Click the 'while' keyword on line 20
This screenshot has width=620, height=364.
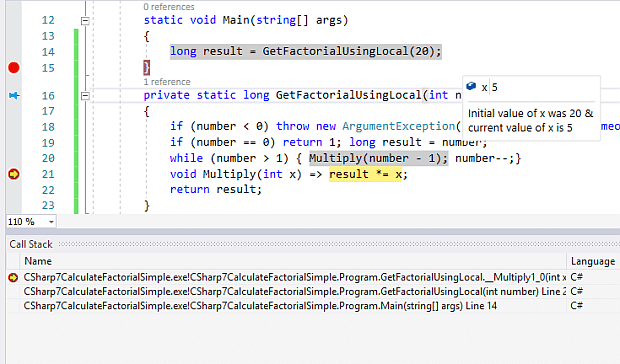pos(186,158)
